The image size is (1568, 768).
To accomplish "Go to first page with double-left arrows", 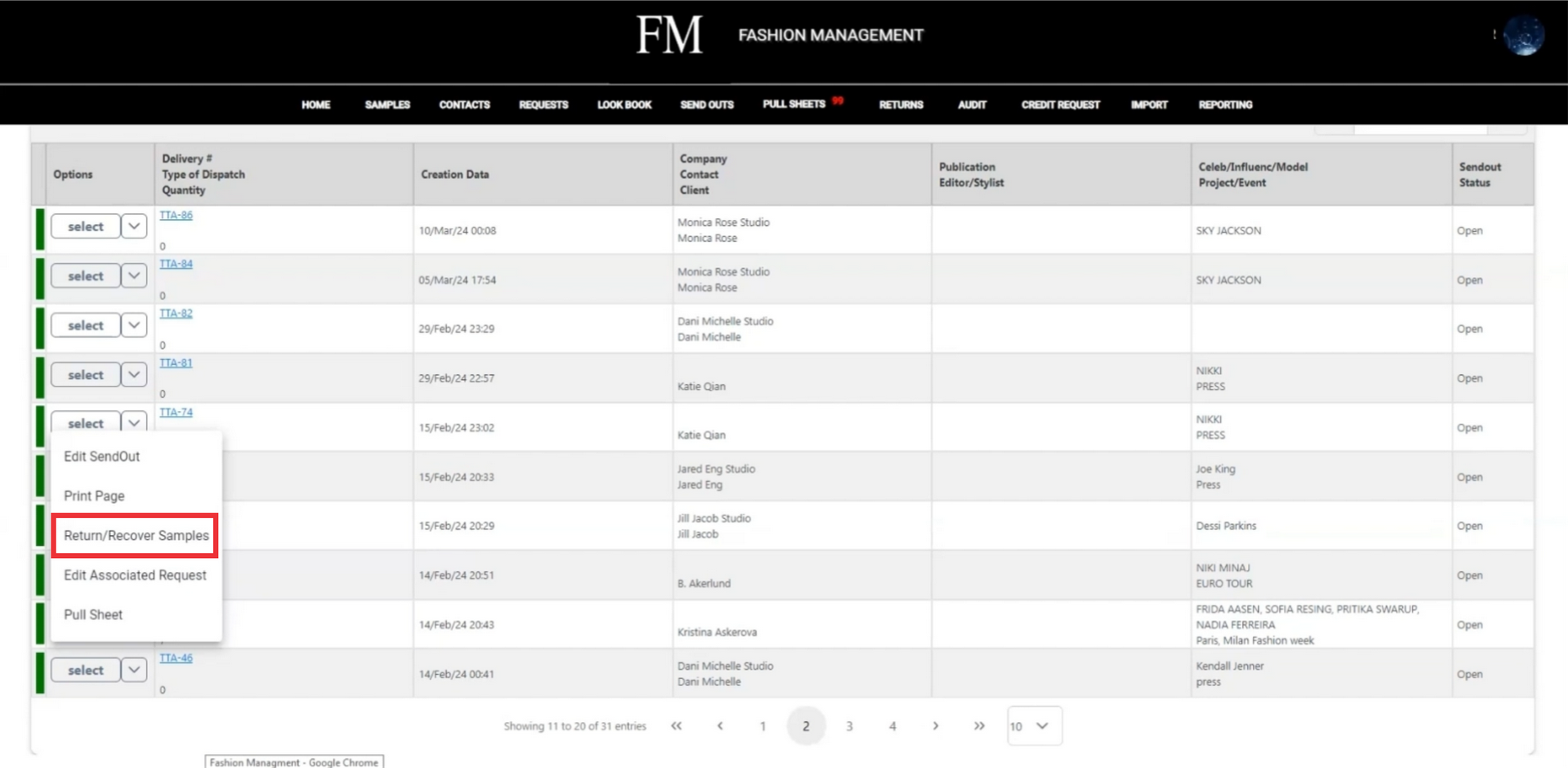I will [x=676, y=726].
